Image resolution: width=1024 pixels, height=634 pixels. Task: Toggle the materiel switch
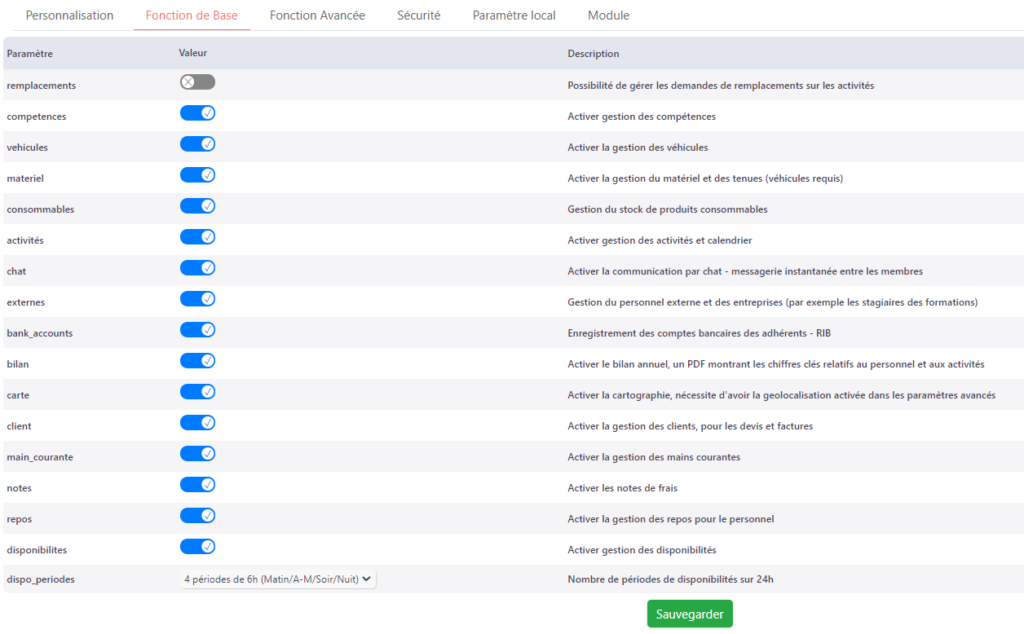tap(197, 175)
